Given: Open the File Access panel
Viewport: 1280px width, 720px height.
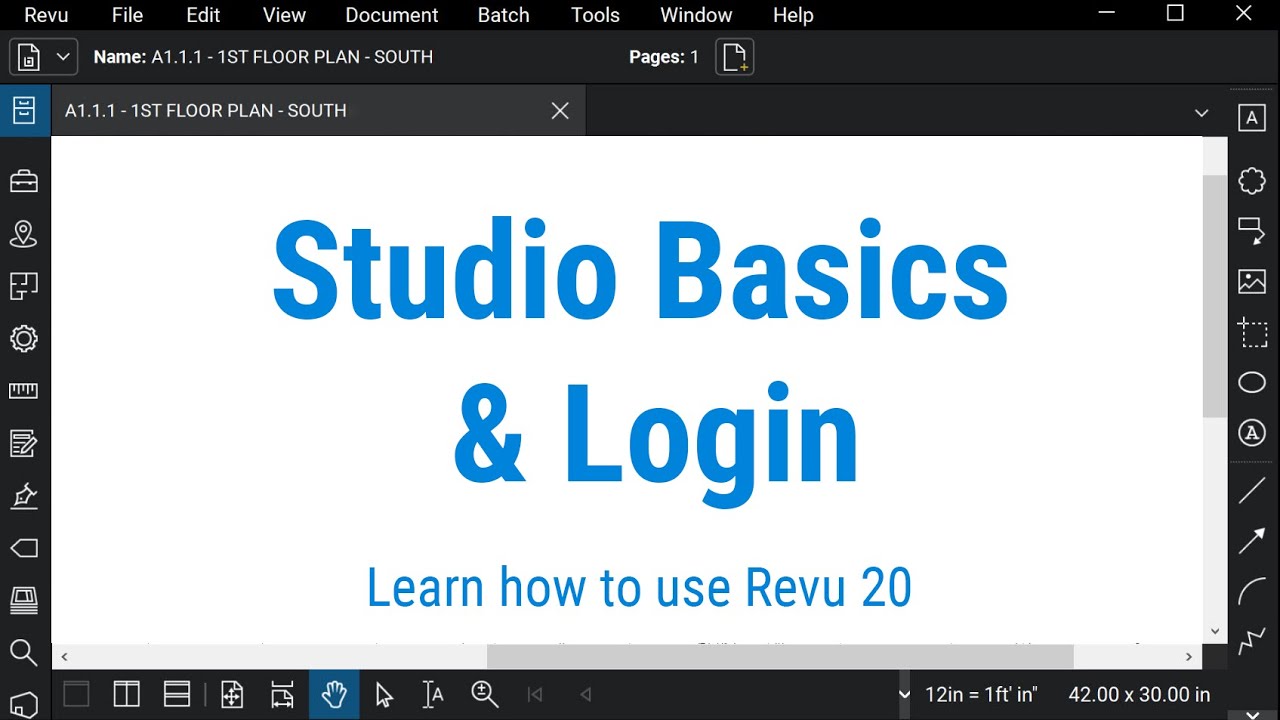Looking at the screenshot, I should pyautogui.click(x=24, y=110).
